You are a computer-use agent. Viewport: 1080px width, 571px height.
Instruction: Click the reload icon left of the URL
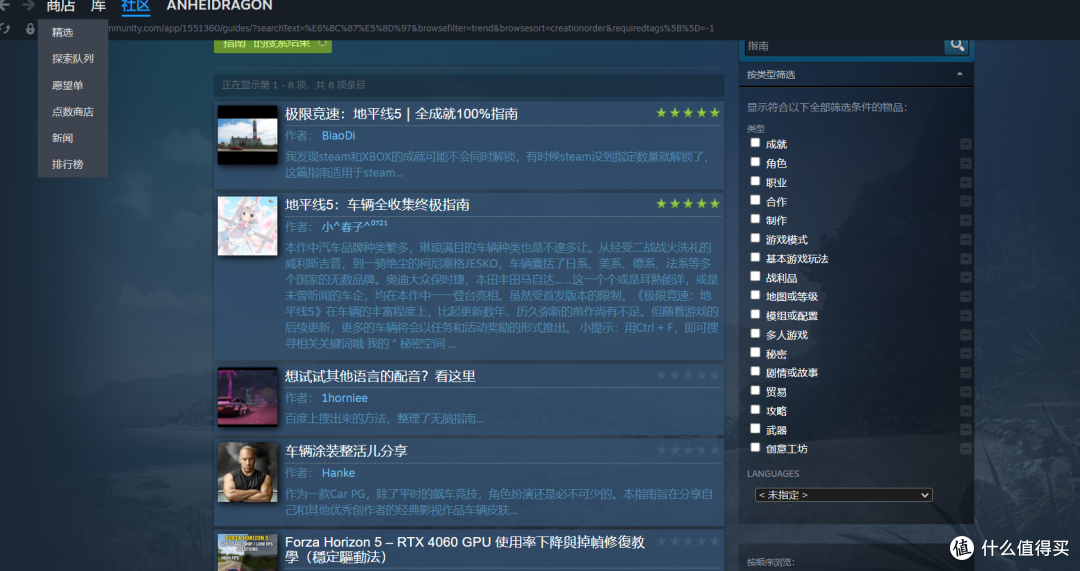(x=6, y=28)
